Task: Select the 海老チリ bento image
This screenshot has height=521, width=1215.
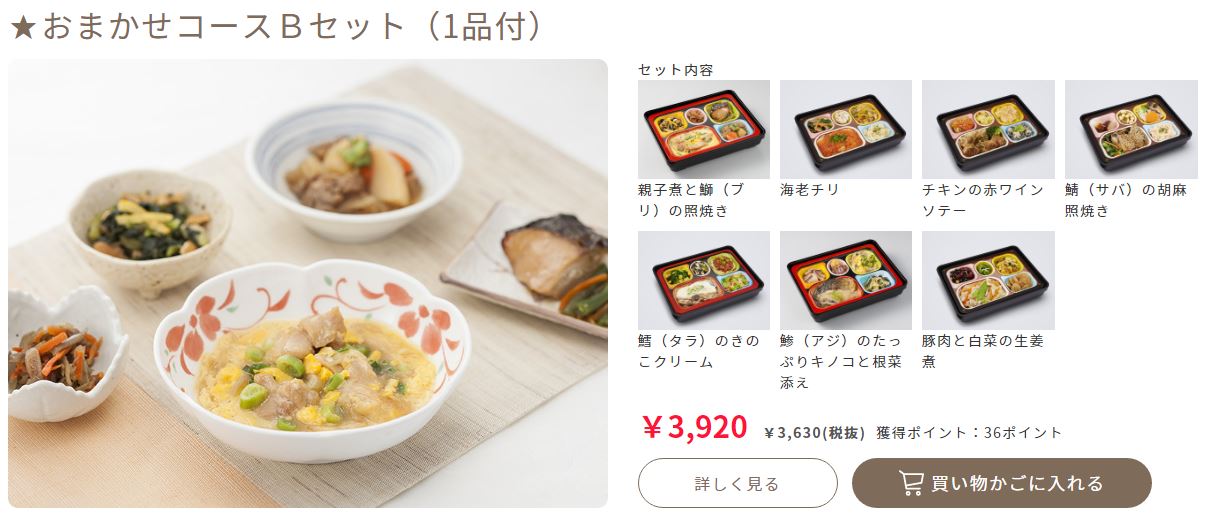Action: point(846,129)
